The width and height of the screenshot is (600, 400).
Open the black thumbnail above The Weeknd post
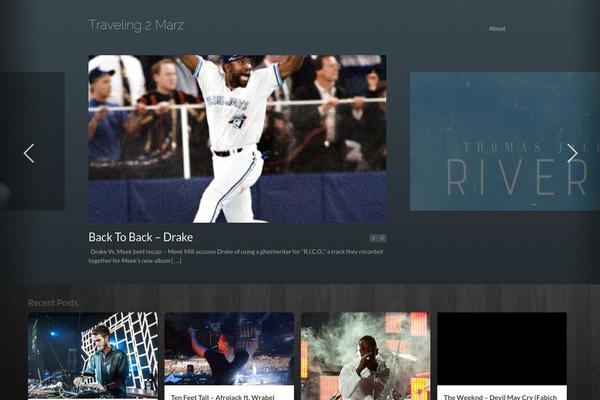click(x=502, y=348)
